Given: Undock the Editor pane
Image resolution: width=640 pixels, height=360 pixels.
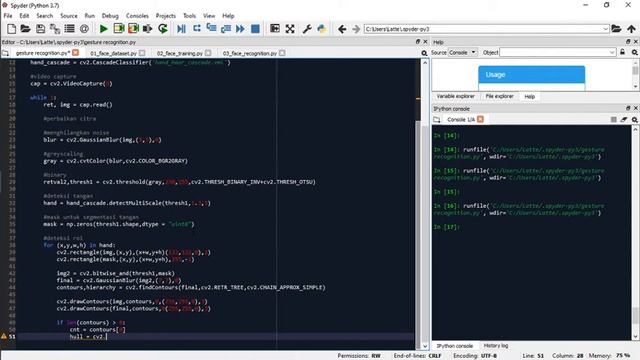Looking at the screenshot, I should [x=418, y=42].
